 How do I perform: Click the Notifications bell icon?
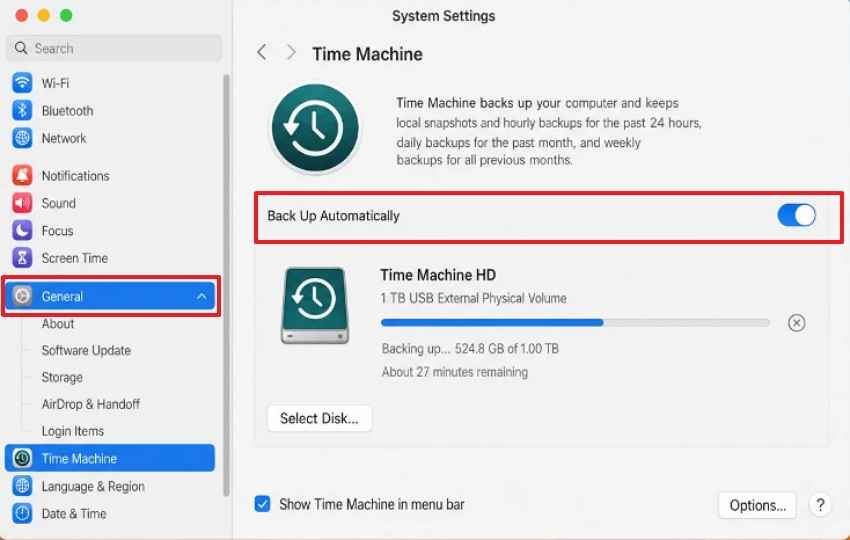(22, 176)
